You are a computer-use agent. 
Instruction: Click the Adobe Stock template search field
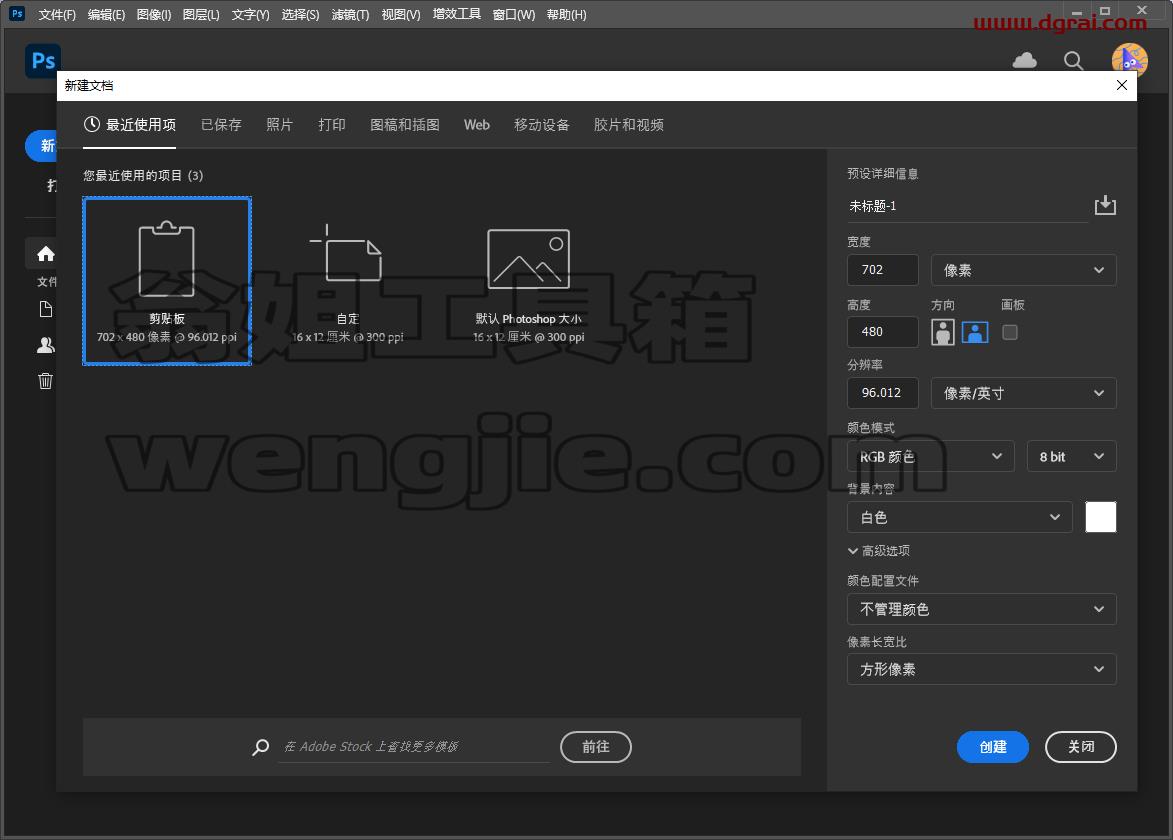tap(414, 747)
